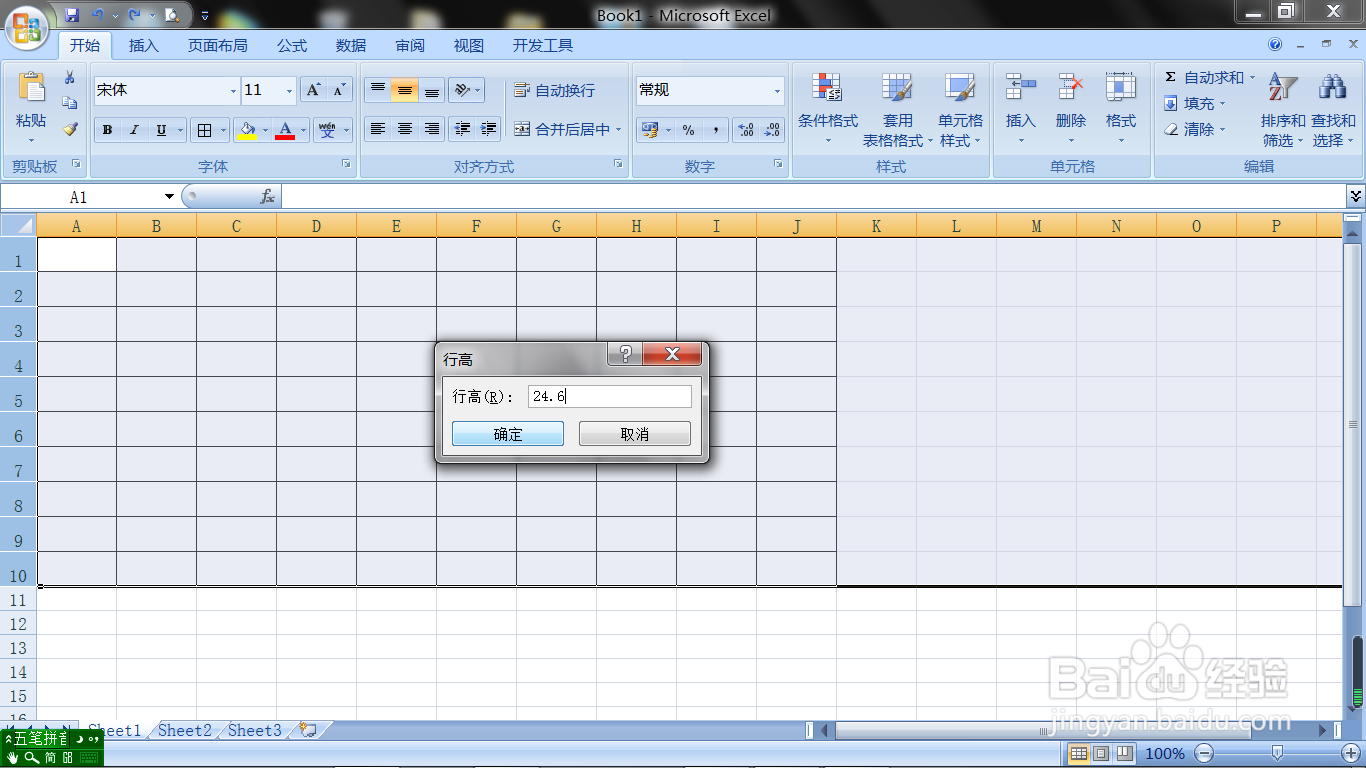The height and width of the screenshot is (768, 1366).
Task: Decrease decimal places
Action: point(773,130)
